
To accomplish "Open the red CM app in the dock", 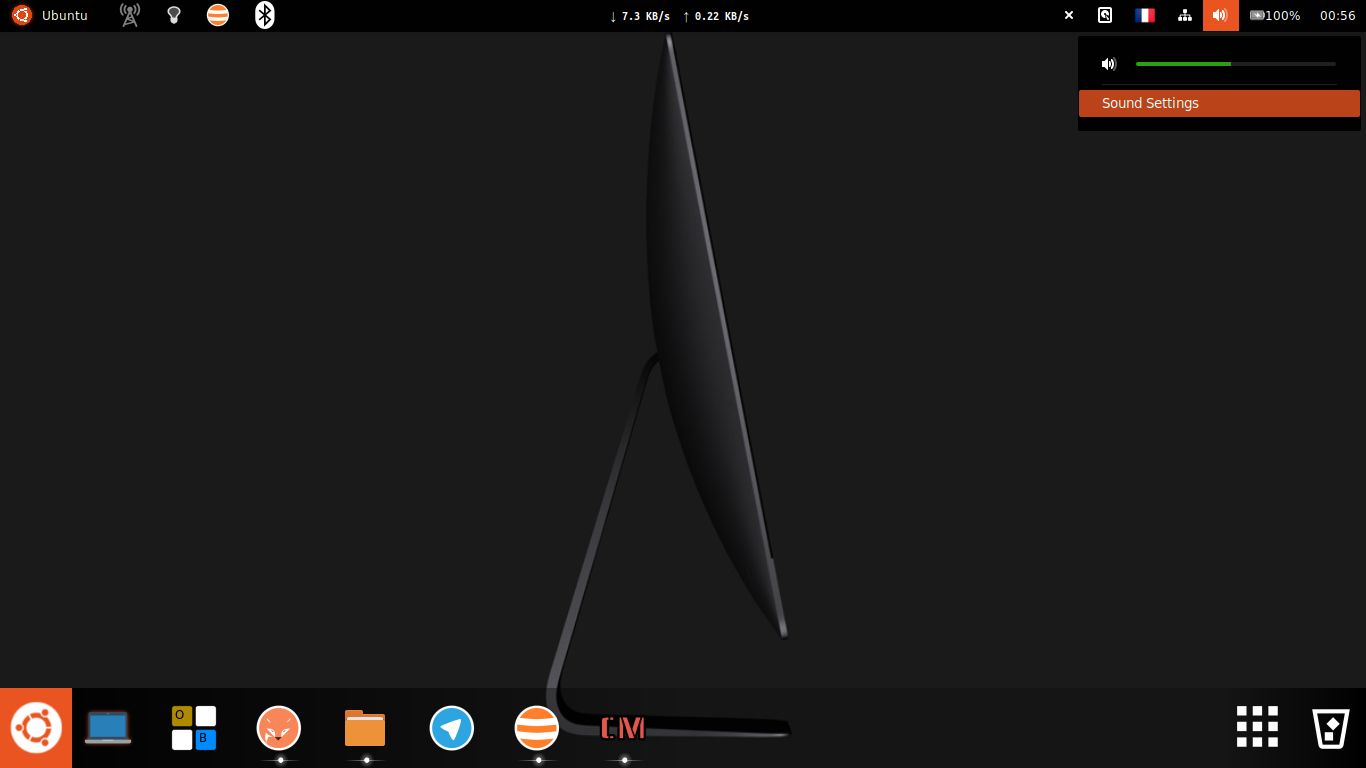I will [623, 728].
